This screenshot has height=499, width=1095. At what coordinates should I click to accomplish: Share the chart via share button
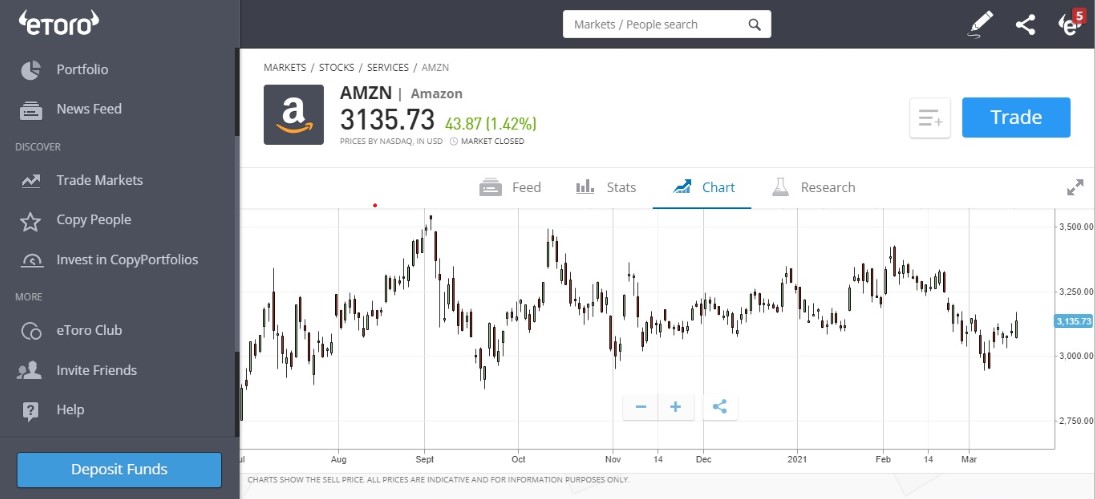pos(720,407)
